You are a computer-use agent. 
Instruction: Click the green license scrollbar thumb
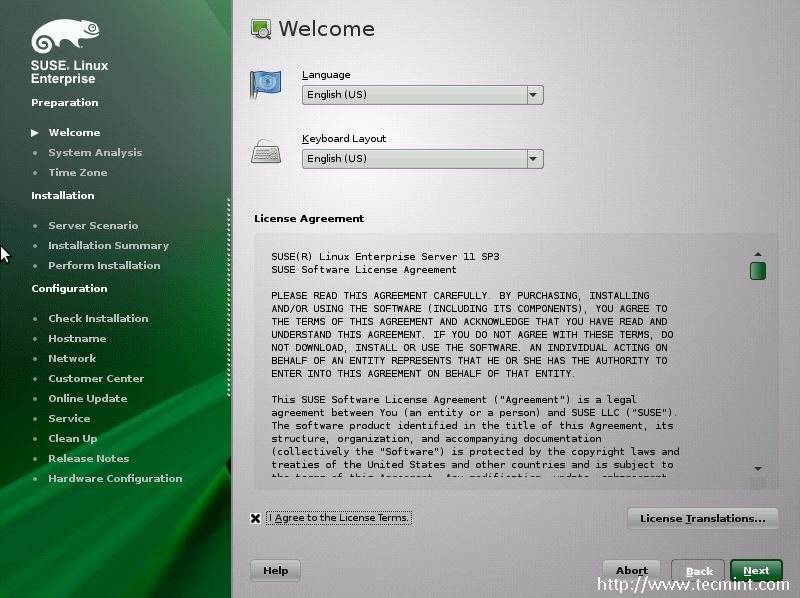coord(758,271)
